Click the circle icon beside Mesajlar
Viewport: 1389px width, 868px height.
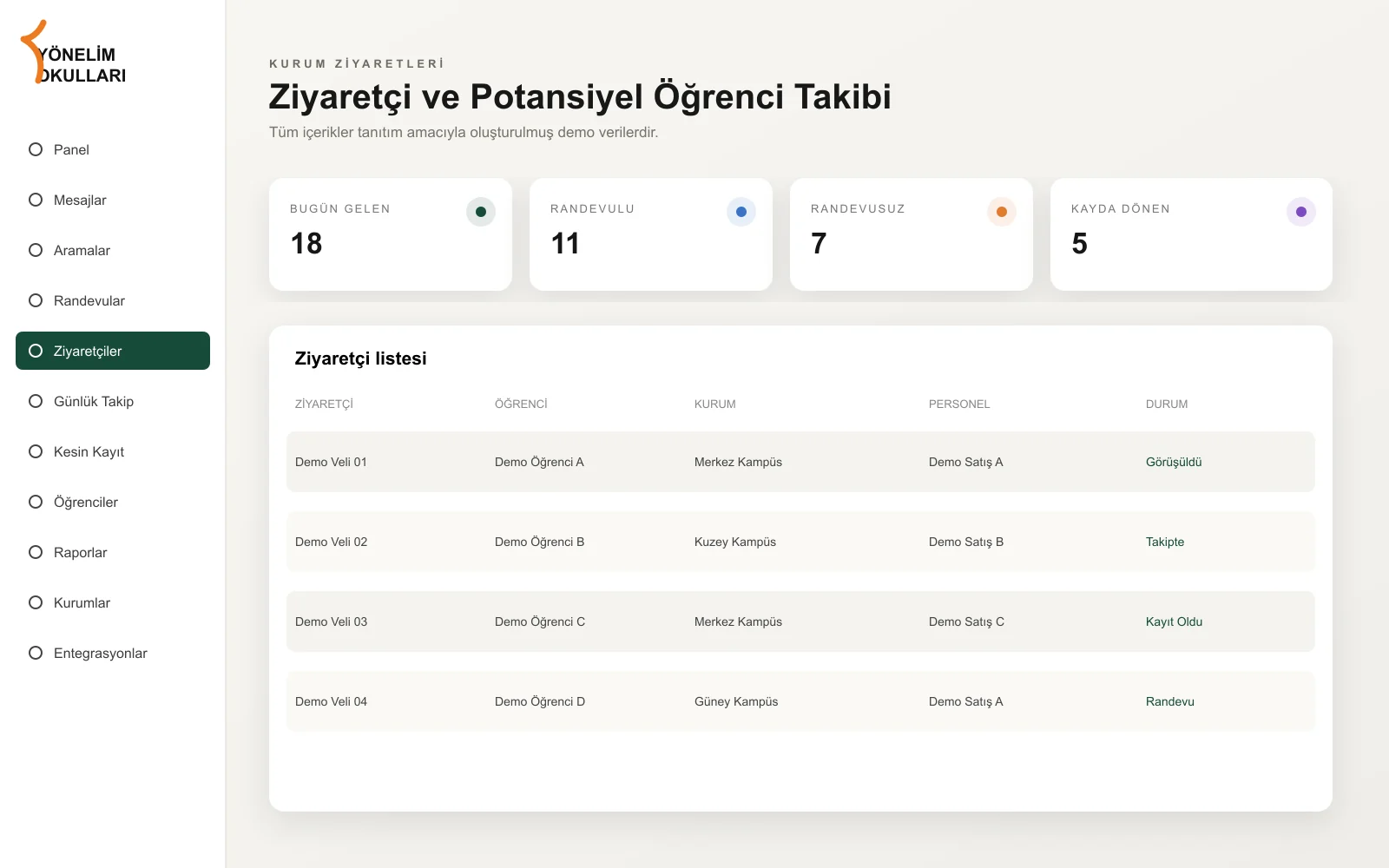click(x=36, y=200)
